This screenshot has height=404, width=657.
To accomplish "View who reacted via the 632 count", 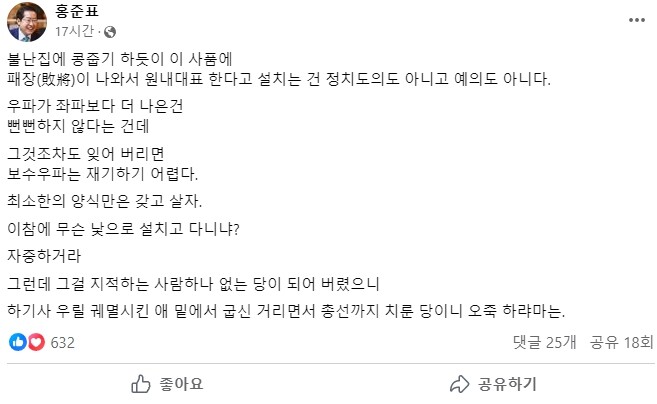I will (63, 343).
